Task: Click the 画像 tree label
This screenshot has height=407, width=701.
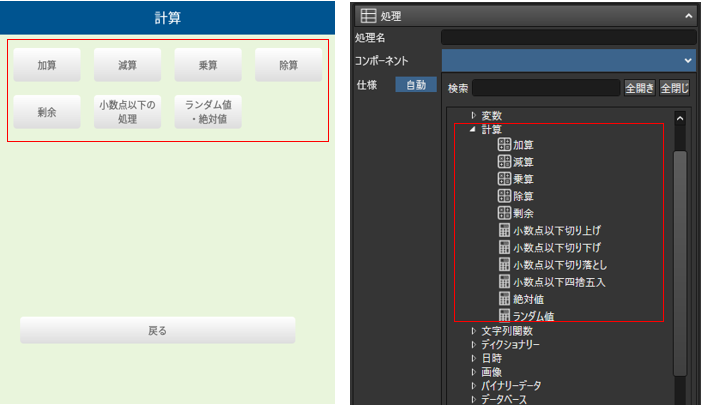Action: [x=491, y=372]
